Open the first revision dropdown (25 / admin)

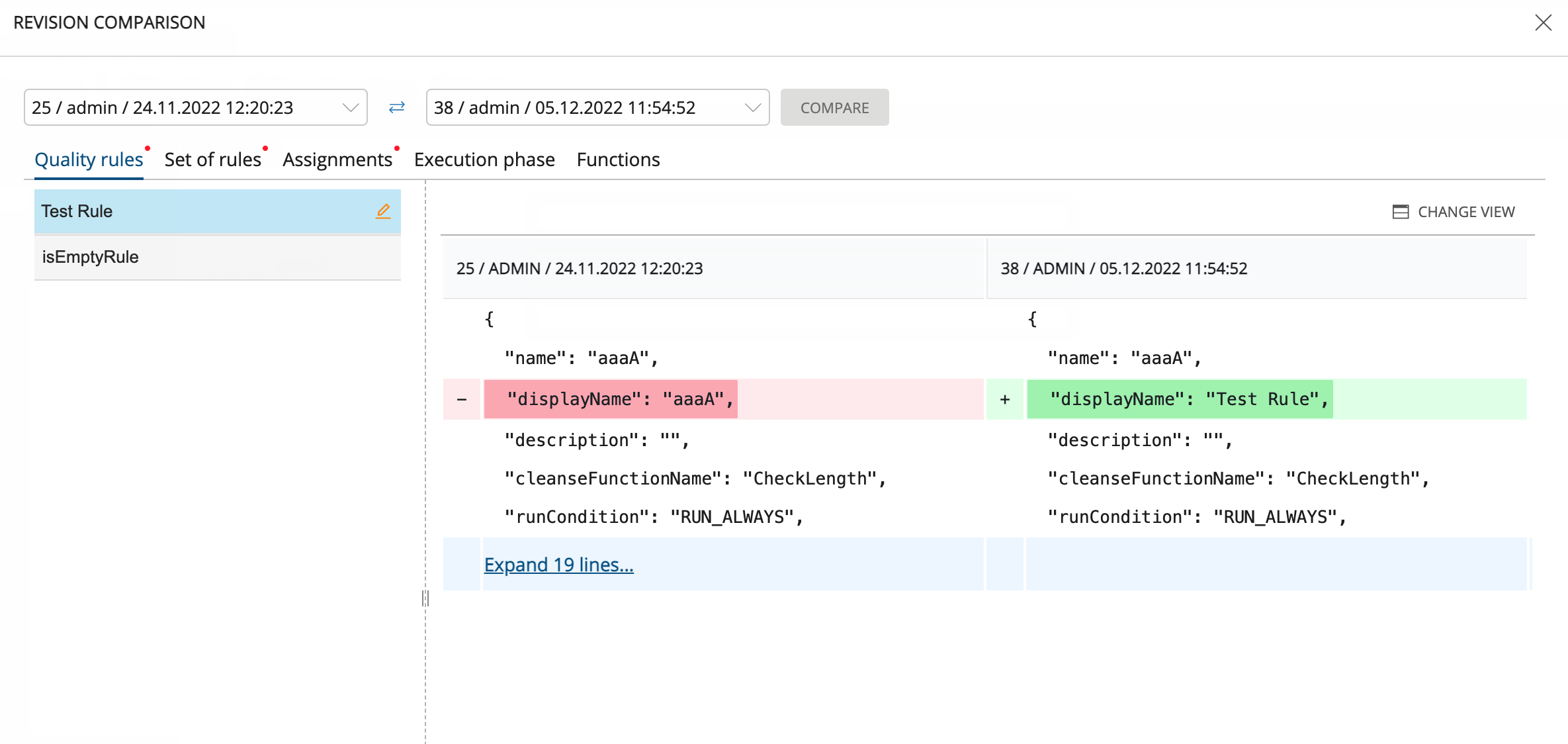pyautogui.click(x=196, y=107)
